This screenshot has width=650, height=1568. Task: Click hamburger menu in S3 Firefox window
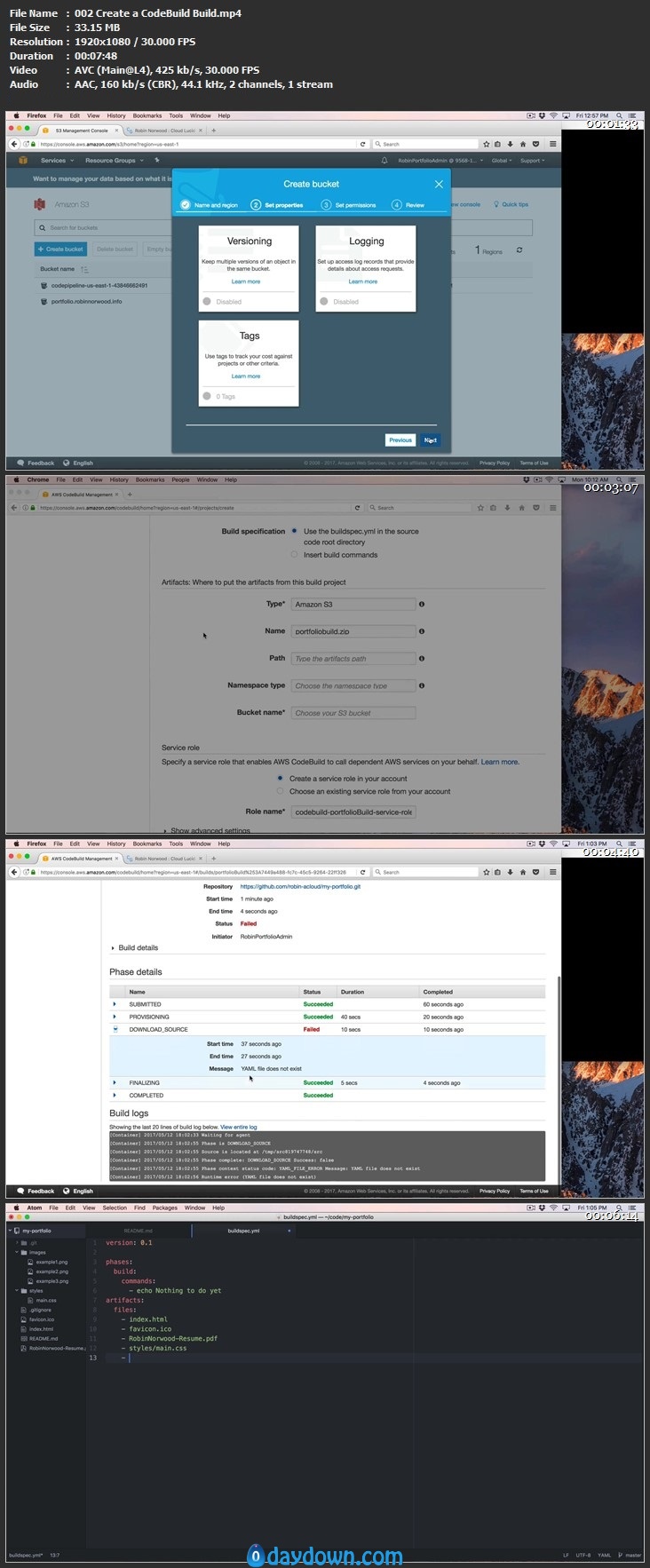click(x=552, y=144)
